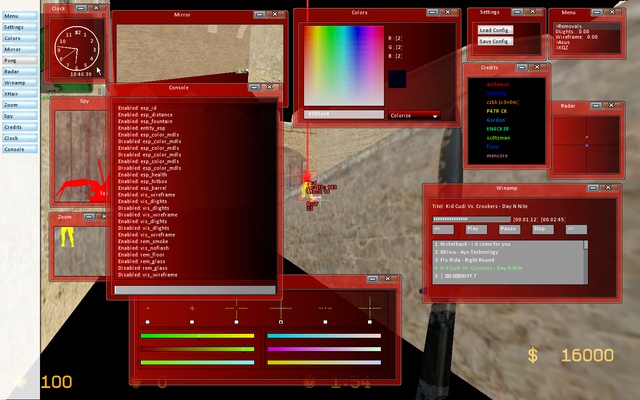Click the dark color preview swatch

point(397,79)
